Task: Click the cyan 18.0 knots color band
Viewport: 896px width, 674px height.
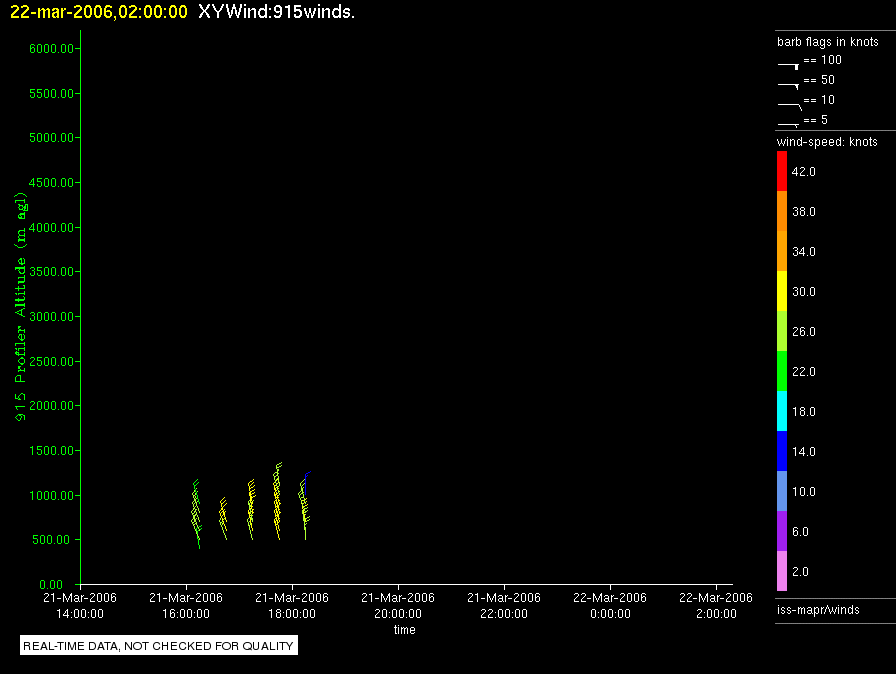Action: point(782,411)
